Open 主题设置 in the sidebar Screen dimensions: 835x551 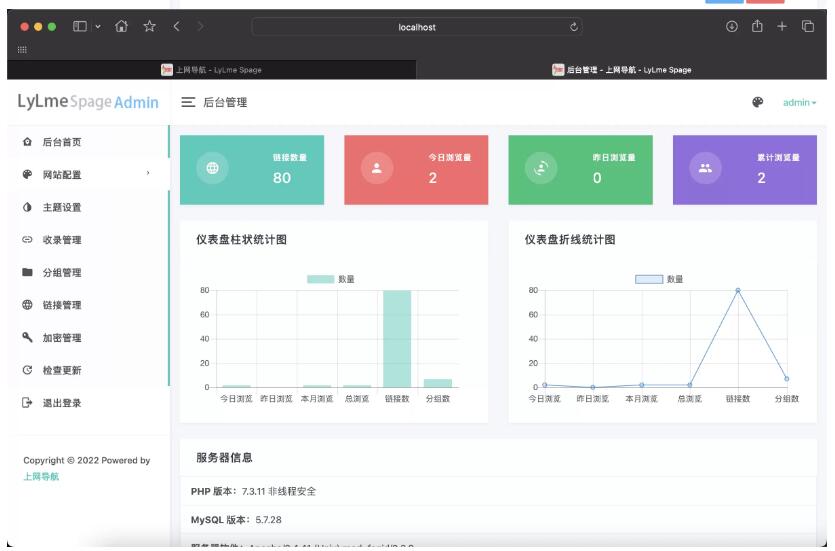click(88, 207)
